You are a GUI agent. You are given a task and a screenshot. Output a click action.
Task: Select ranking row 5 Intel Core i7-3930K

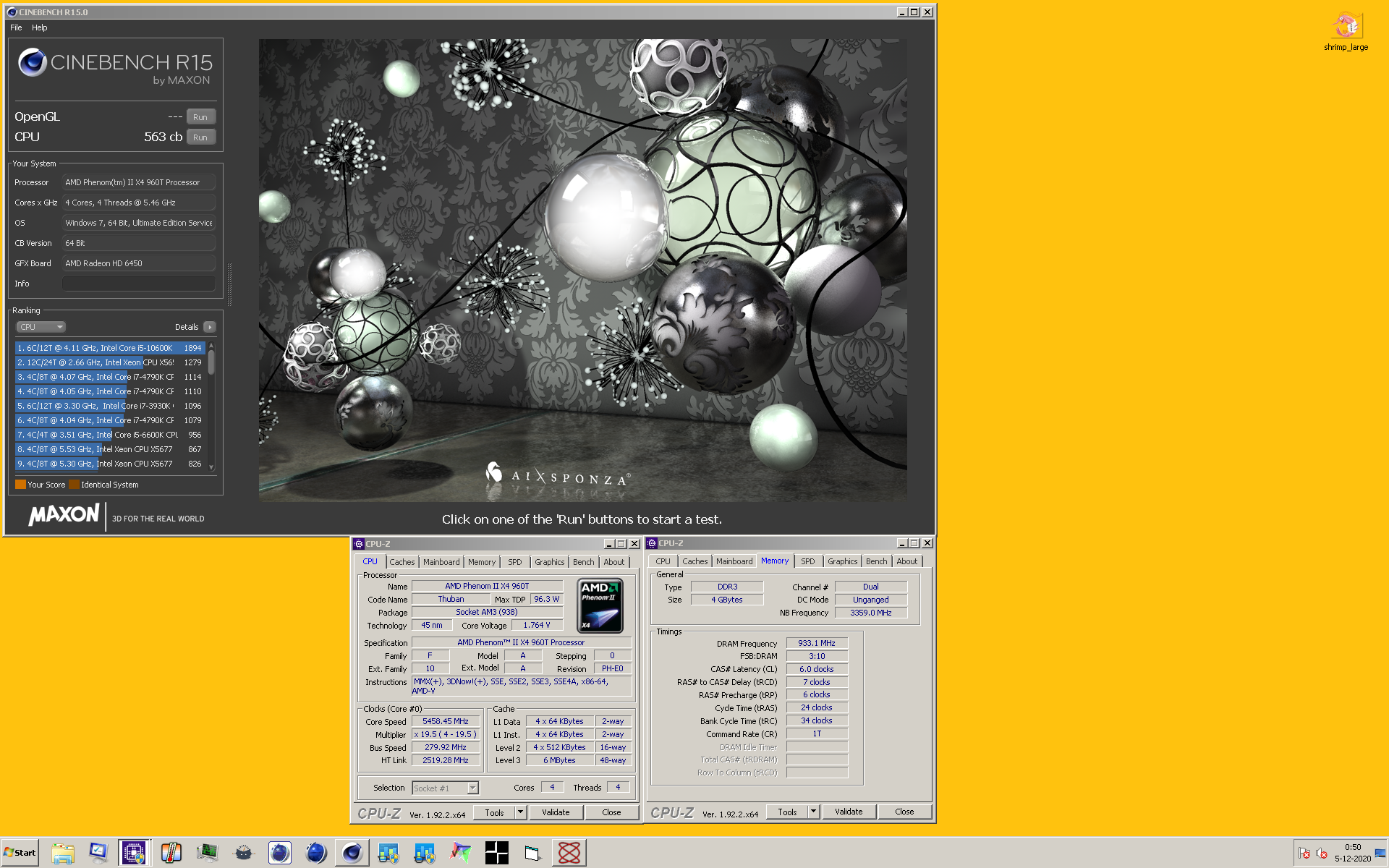pos(110,406)
